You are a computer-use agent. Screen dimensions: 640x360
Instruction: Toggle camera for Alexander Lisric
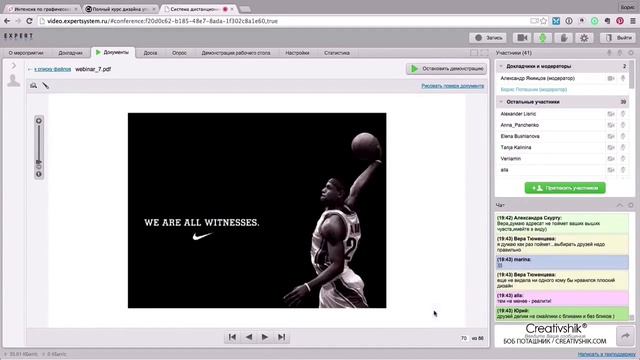[x=611, y=114]
